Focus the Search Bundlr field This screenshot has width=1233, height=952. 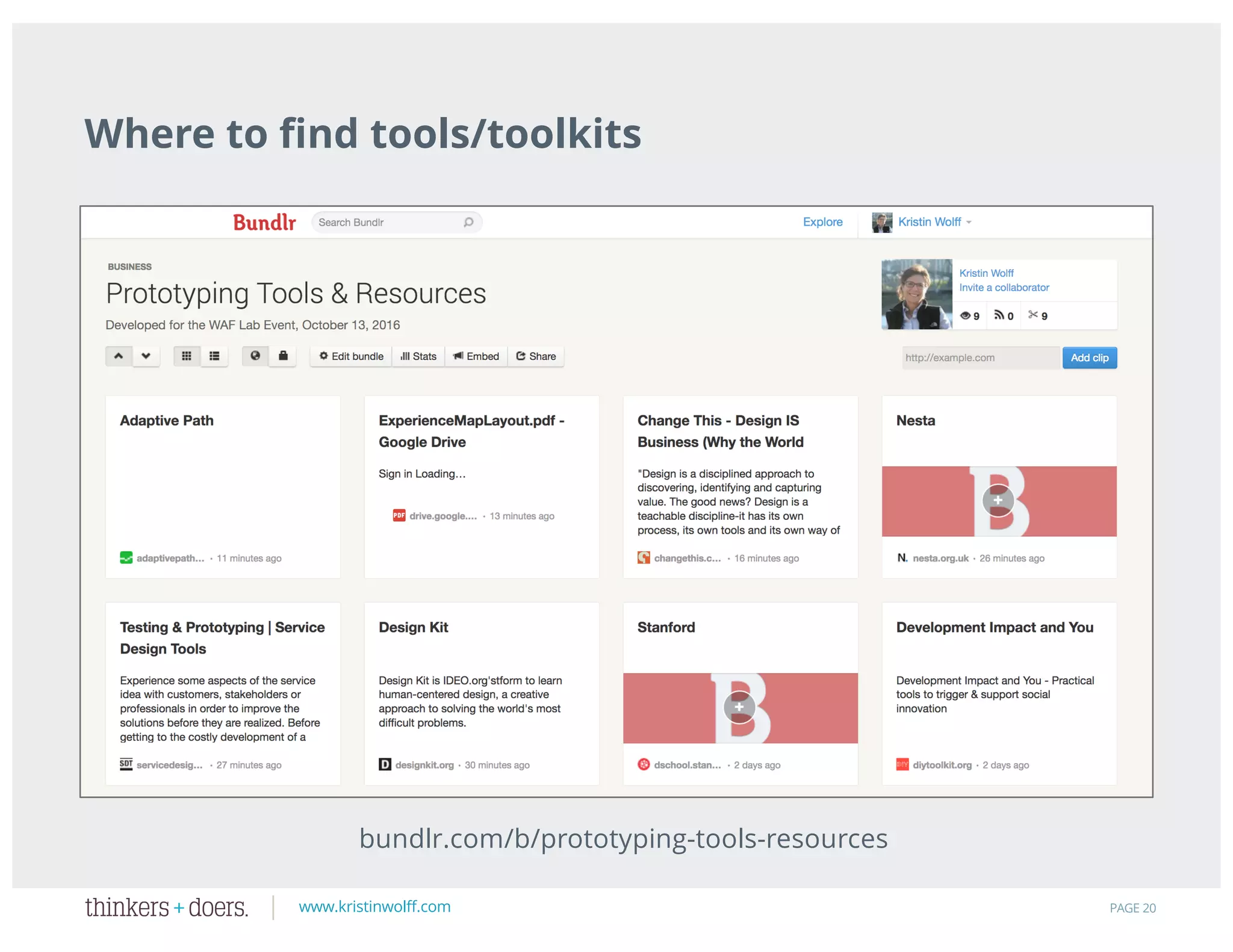point(396,222)
